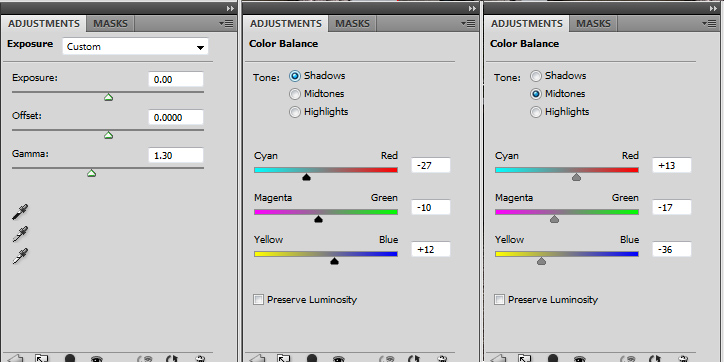The image size is (724, 362).
Task: Open the ADJUSTMENTS tab in the middle Color Balance panel
Action: point(286,24)
